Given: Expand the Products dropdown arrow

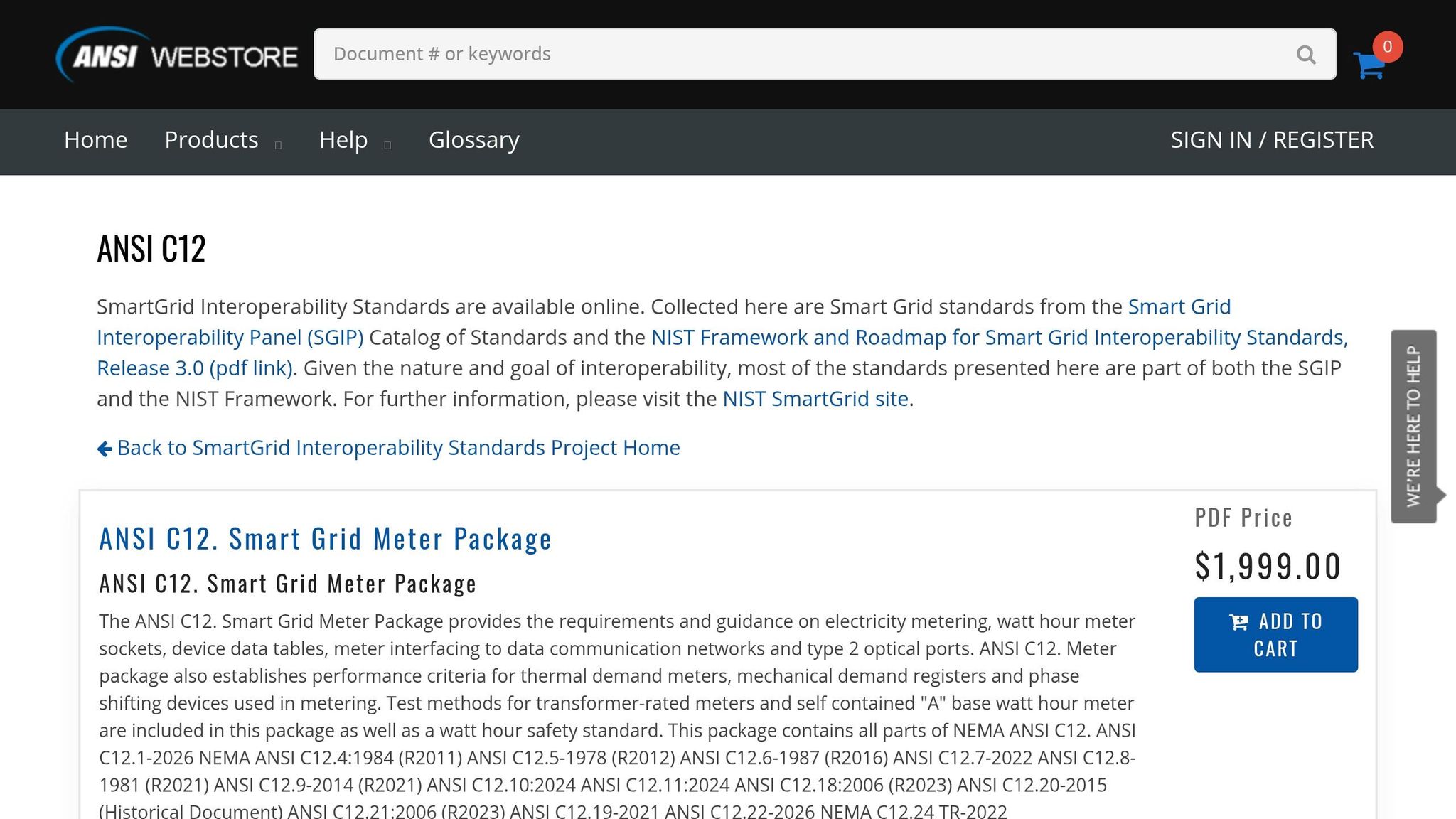Looking at the screenshot, I should (278, 145).
